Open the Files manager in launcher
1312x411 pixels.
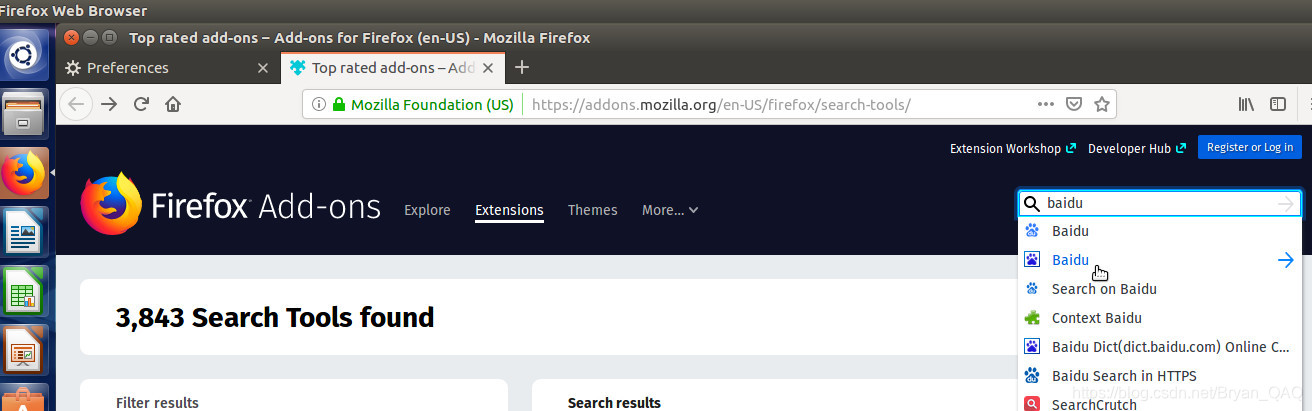24,114
